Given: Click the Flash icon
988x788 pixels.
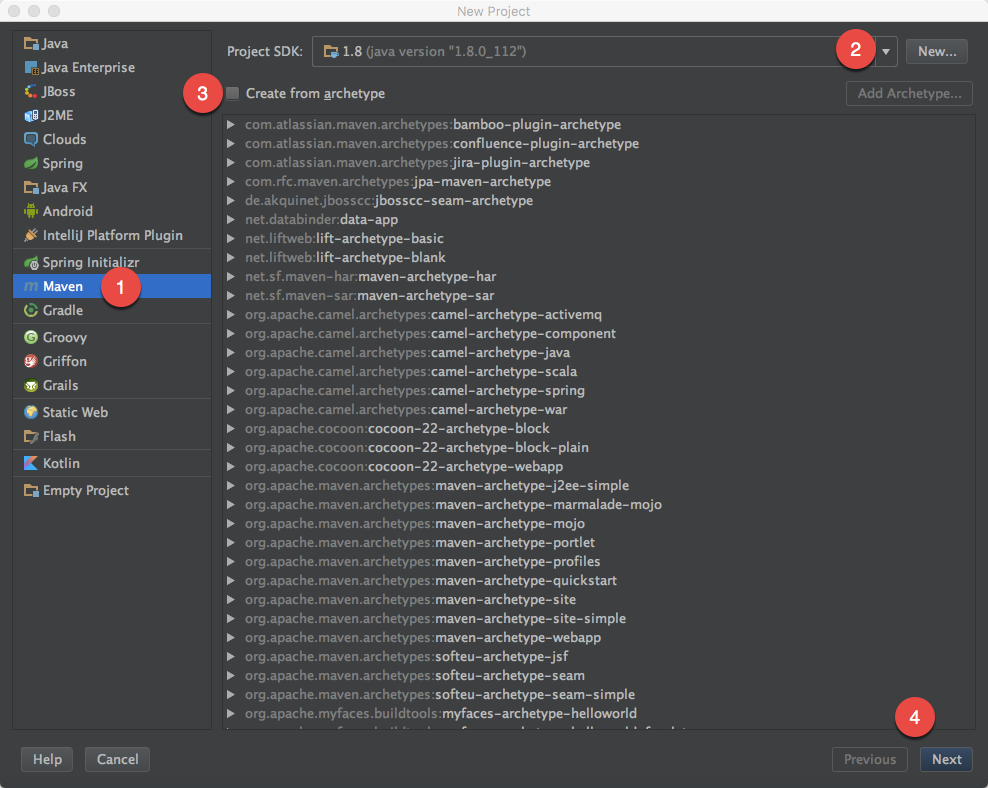Looking at the screenshot, I should pyautogui.click(x=31, y=436).
